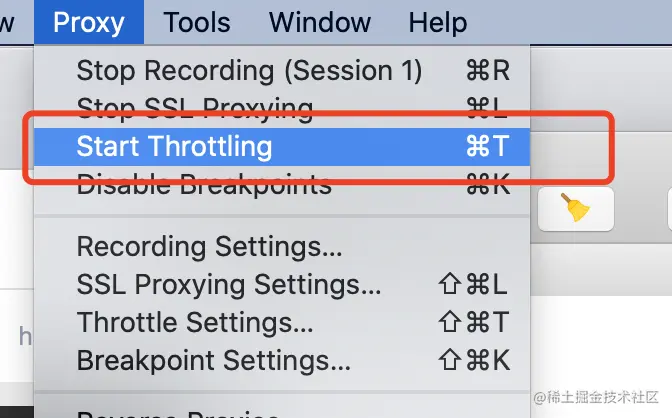This screenshot has width=672, height=418.
Task: Toggle Stop SSL Proxying entry
Action: 282,108
